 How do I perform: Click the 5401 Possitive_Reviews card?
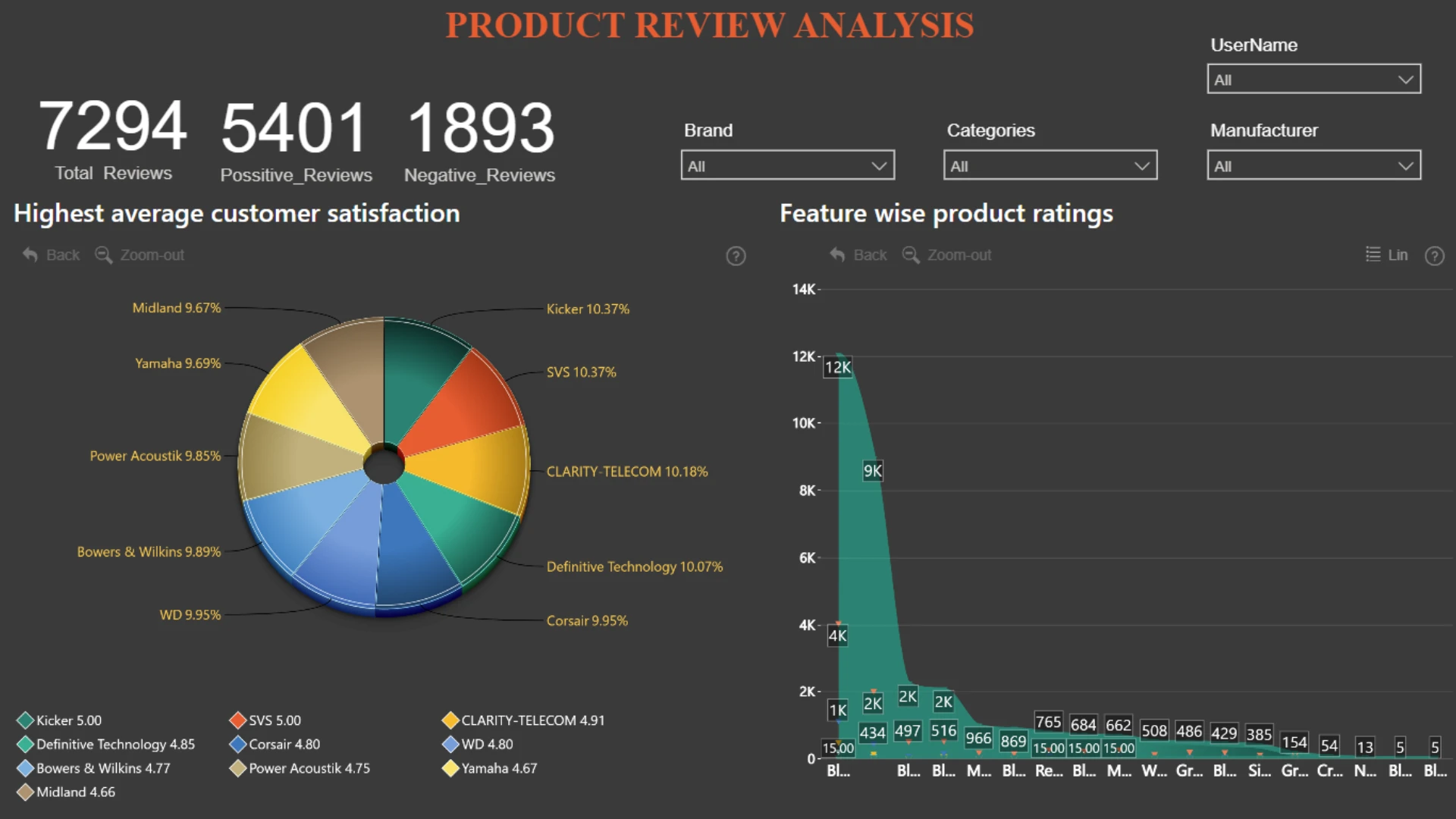point(296,141)
